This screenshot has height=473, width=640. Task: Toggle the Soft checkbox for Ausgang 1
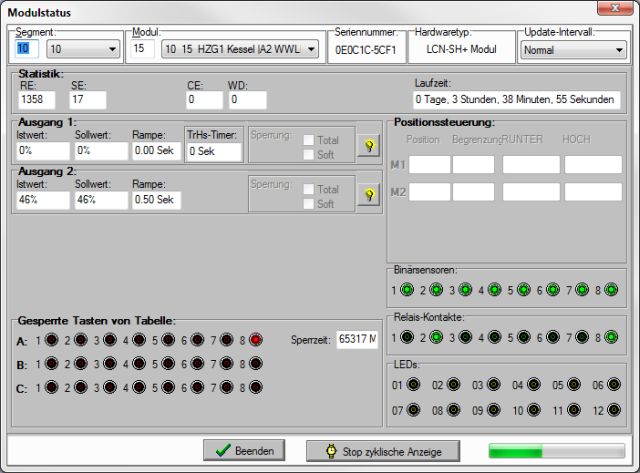tap(309, 155)
